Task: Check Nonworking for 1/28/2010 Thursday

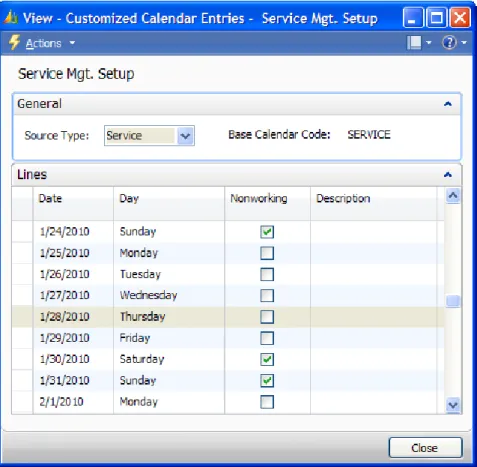Action: (267, 317)
